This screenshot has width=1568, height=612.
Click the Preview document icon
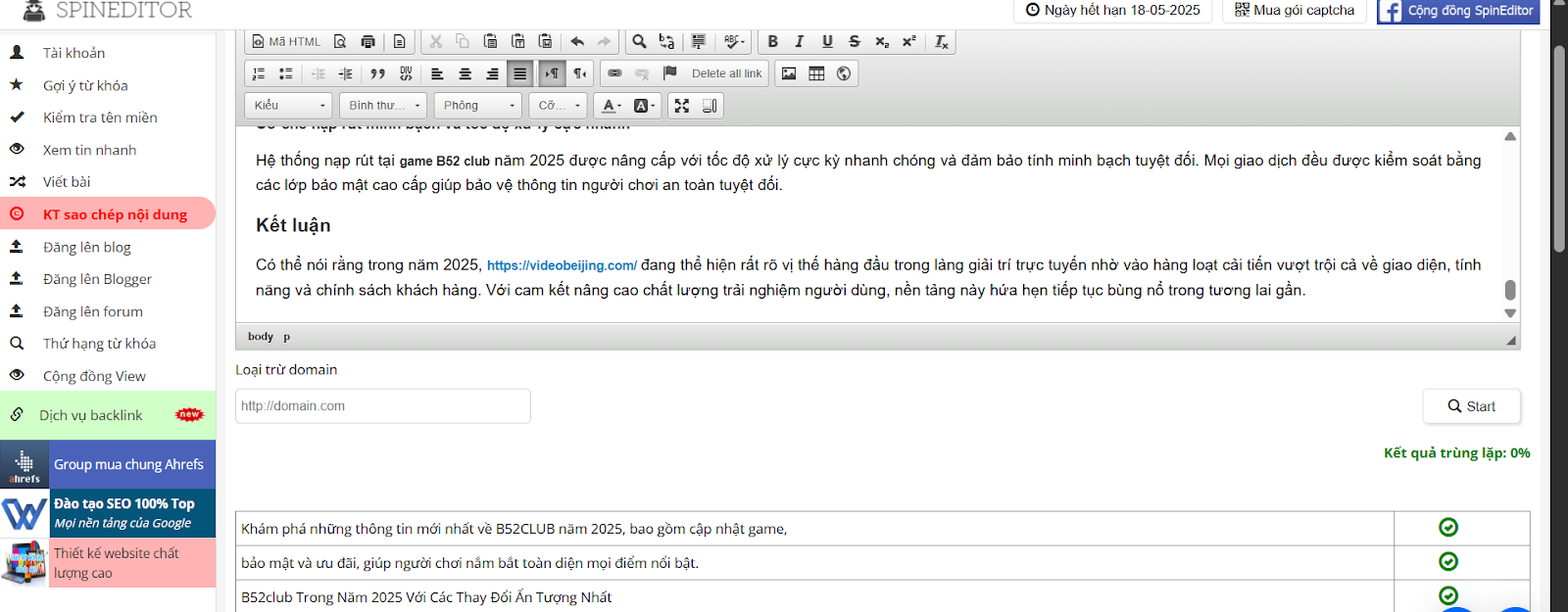pyautogui.click(x=340, y=41)
